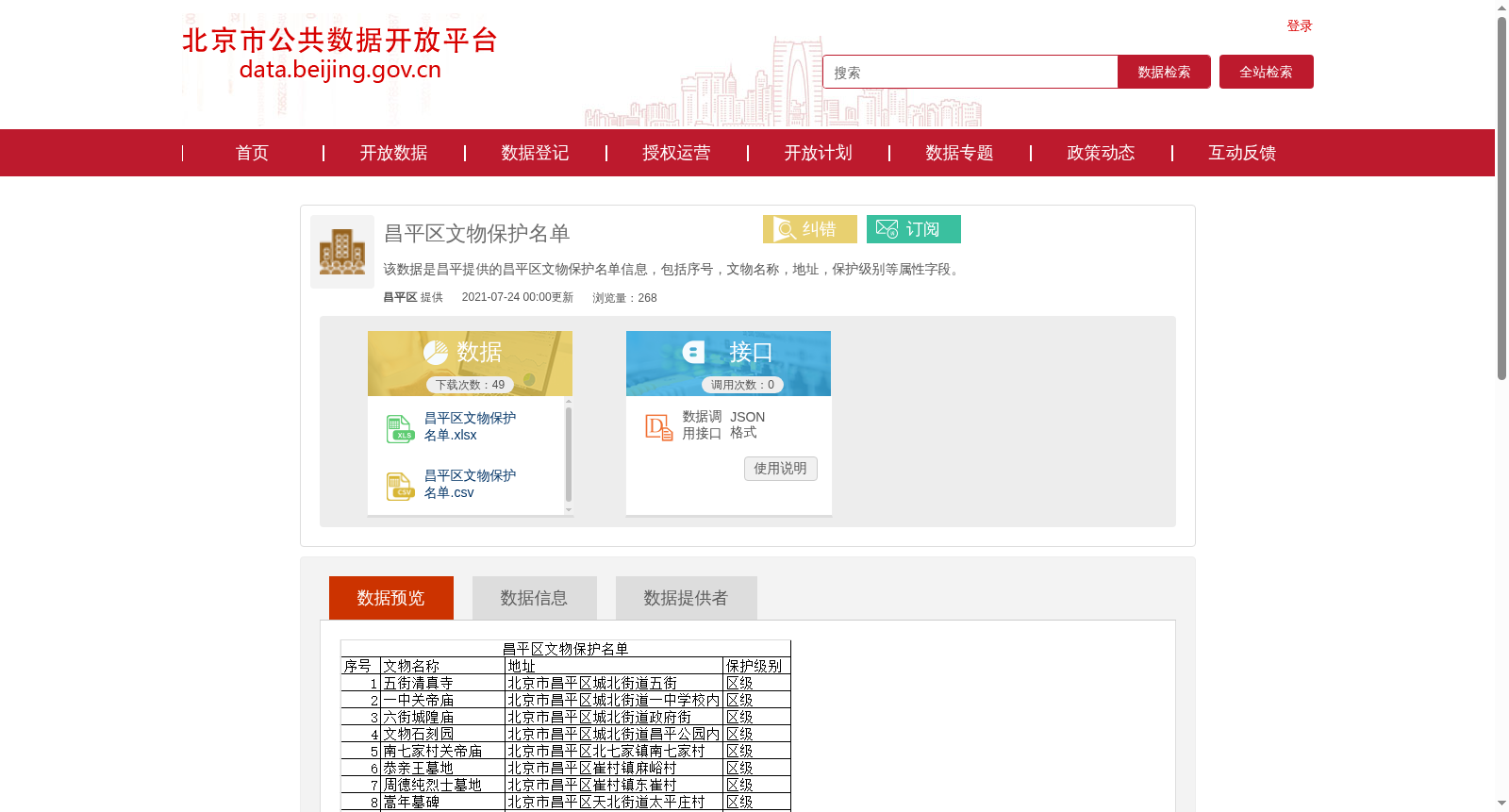Click the 保护级别 column header cell
This screenshot has height=812, width=1509.
click(x=756, y=666)
